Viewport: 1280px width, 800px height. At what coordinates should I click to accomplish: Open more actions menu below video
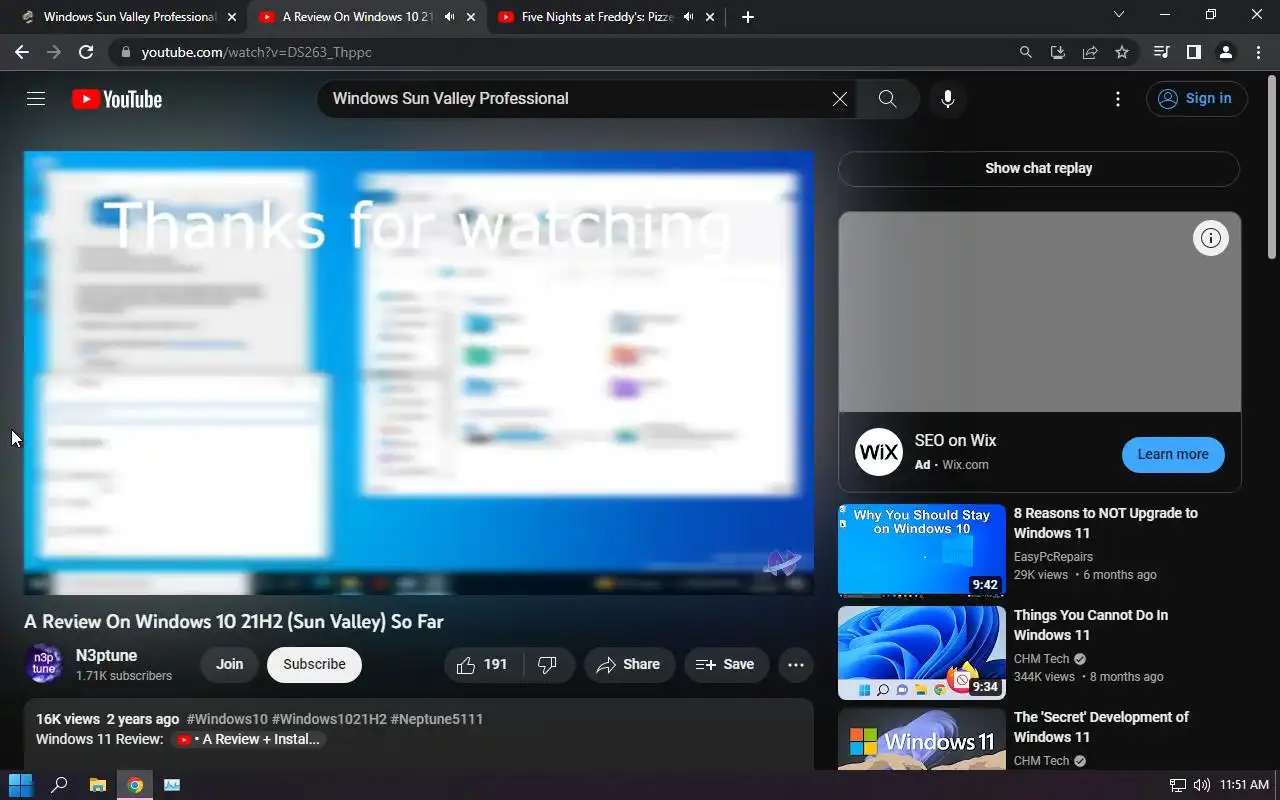coord(796,665)
